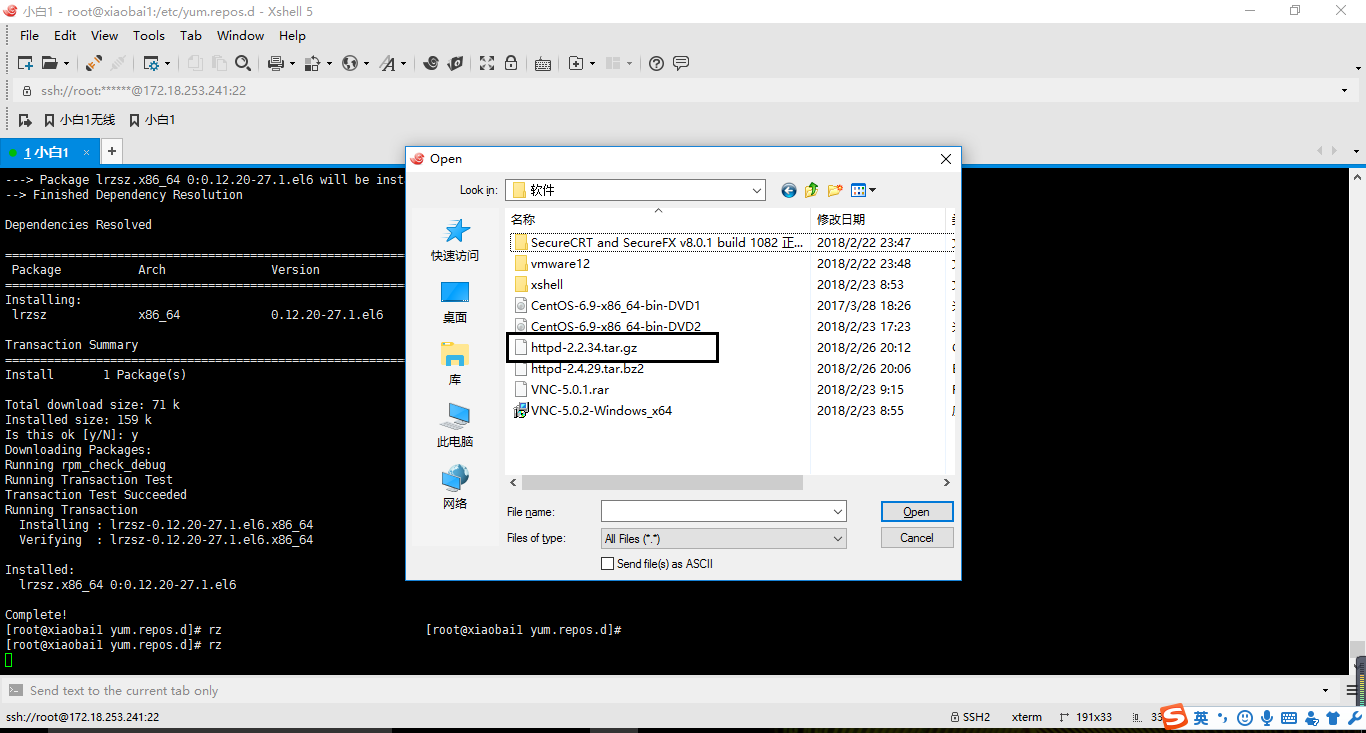Screen dimensions: 1366x733
Task: Click the Full Screen arrows icon
Action: tap(487, 63)
